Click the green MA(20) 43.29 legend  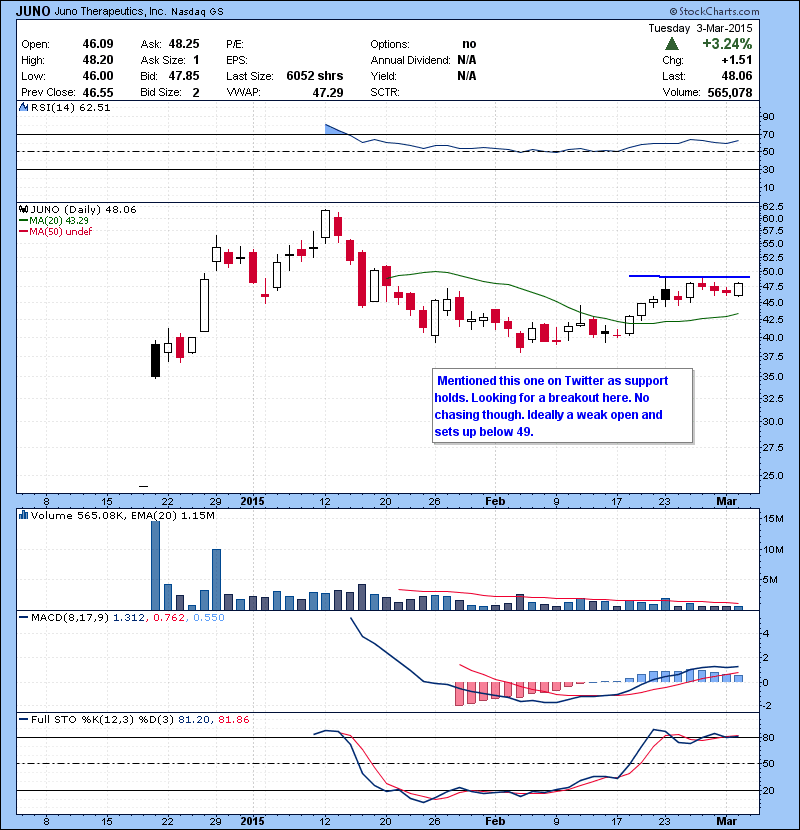pyautogui.click(x=53, y=220)
